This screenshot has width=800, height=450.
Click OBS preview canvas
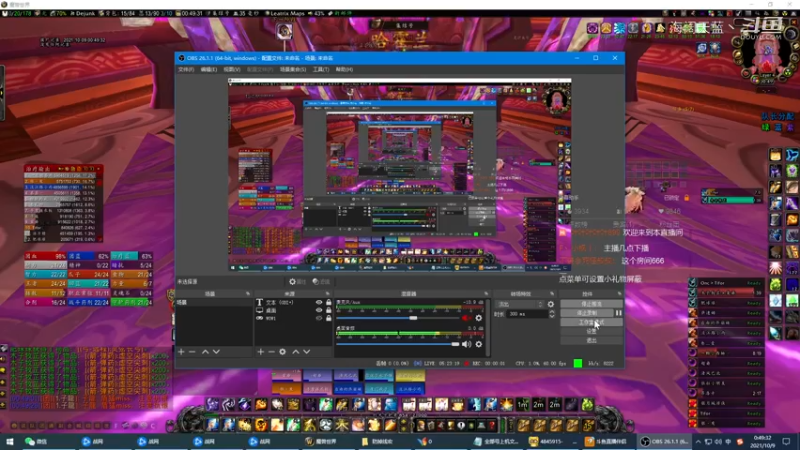point(399,175)
